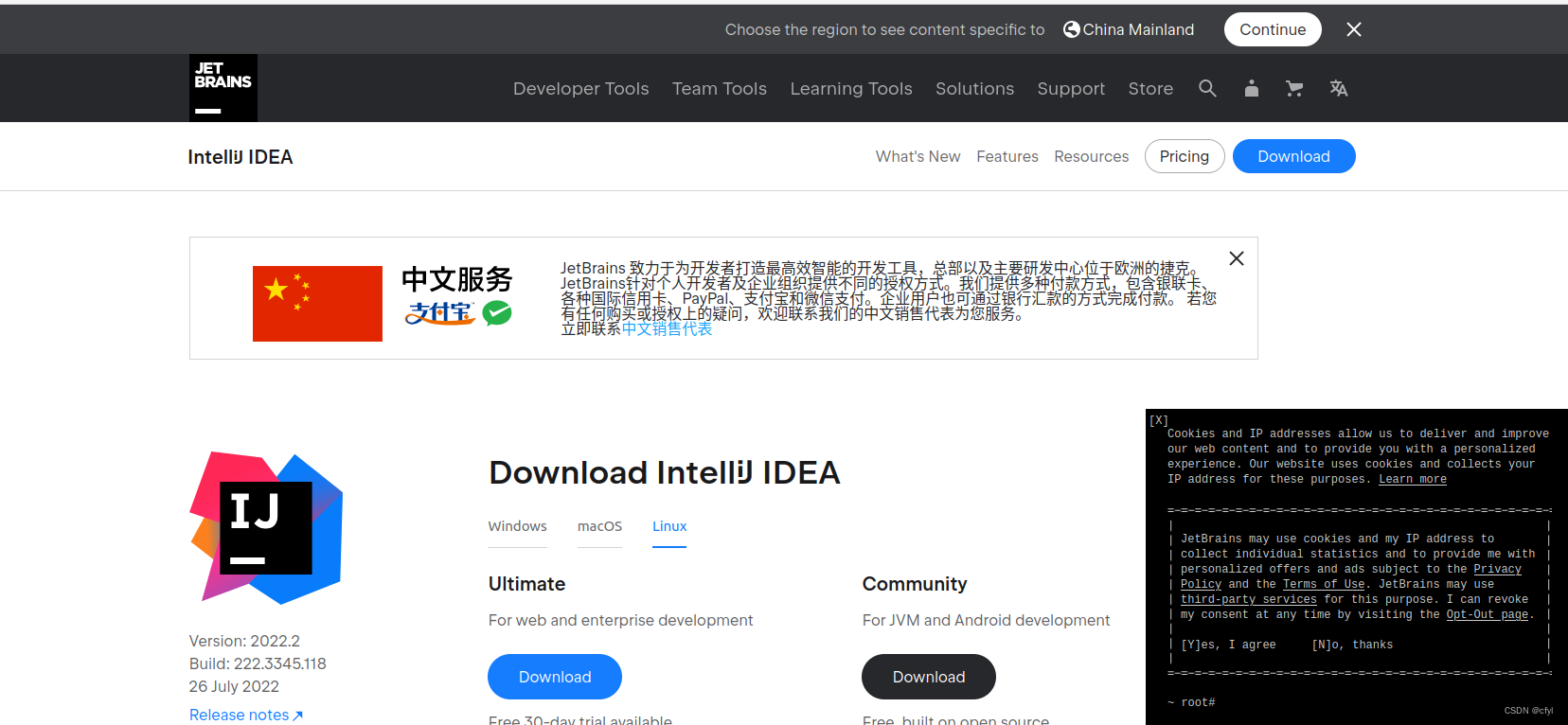Download the Community edition
Viewport: 1568px width, 725px height.
[929, 677]
